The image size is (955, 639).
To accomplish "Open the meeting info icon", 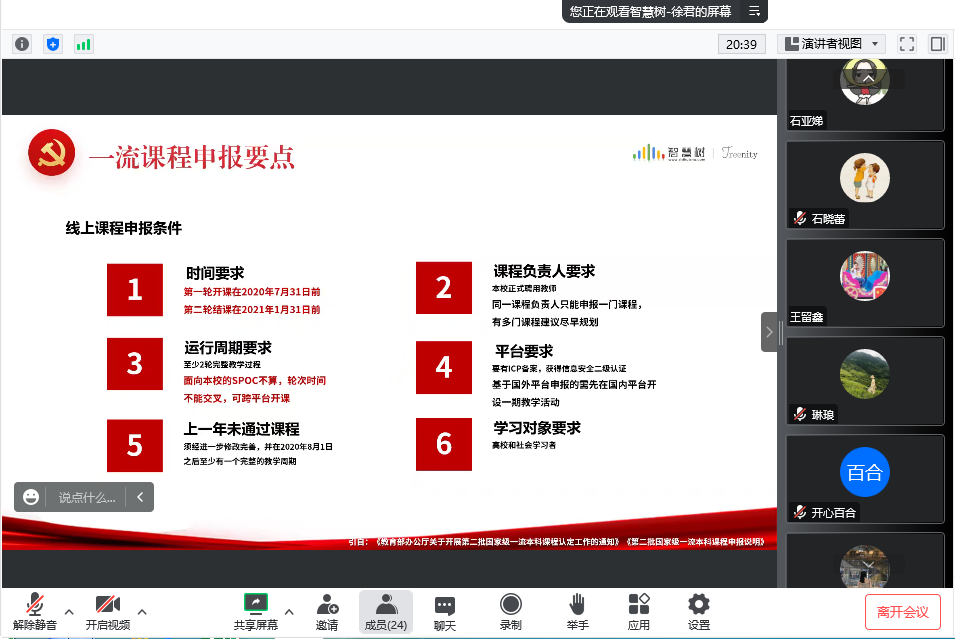I will click(x=22, y=44).
